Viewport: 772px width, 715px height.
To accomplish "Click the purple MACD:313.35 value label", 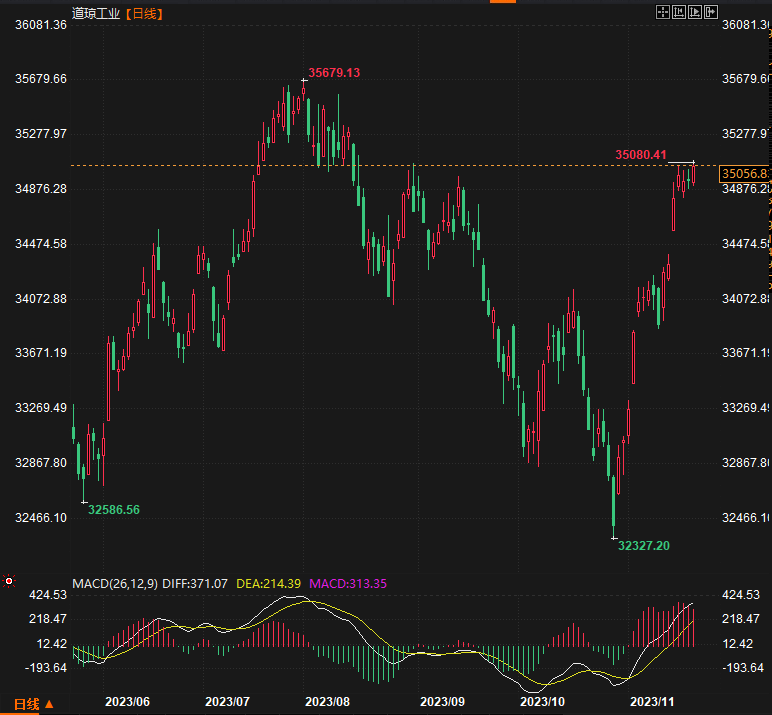I will [x=347, y=583].
